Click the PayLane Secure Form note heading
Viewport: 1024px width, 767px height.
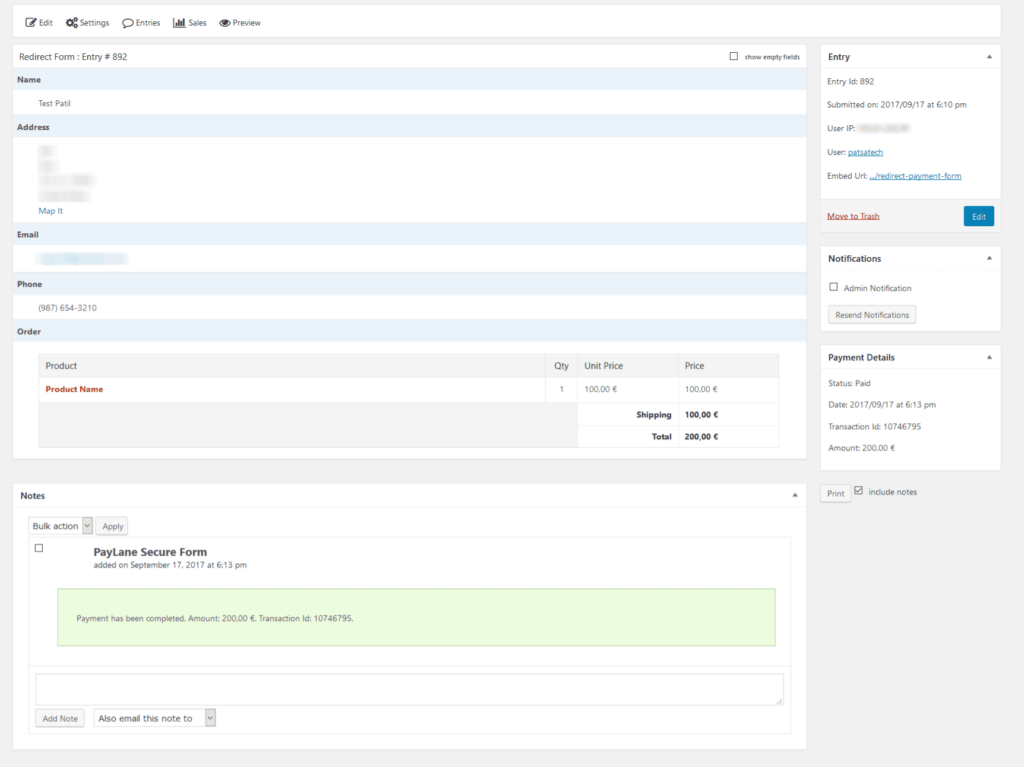pos(150,552)
